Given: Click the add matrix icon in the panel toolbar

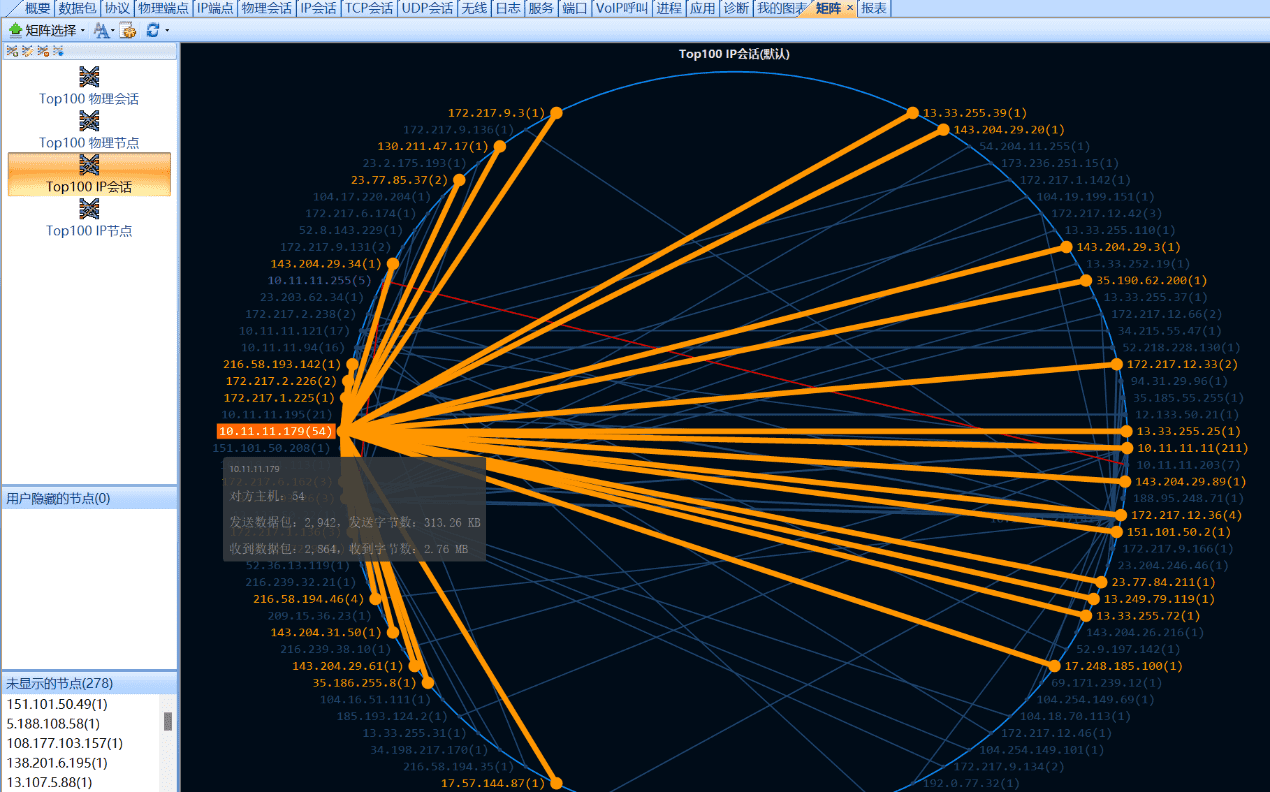Looking at the screenshot, I should (12, 51).
